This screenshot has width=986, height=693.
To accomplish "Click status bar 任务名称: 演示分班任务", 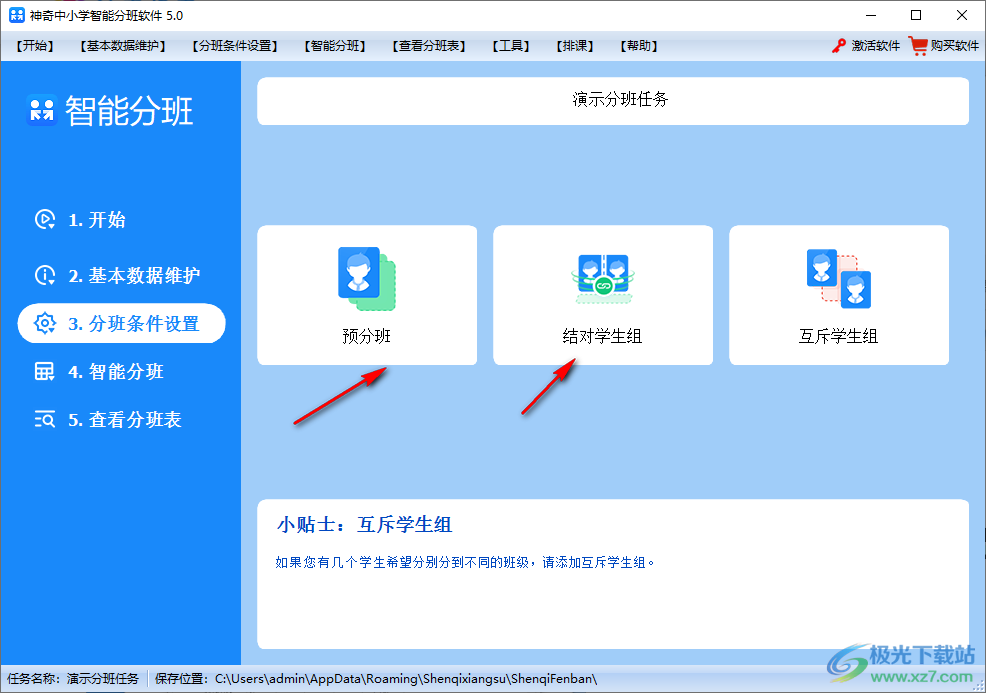I will (x=73, y=679).
